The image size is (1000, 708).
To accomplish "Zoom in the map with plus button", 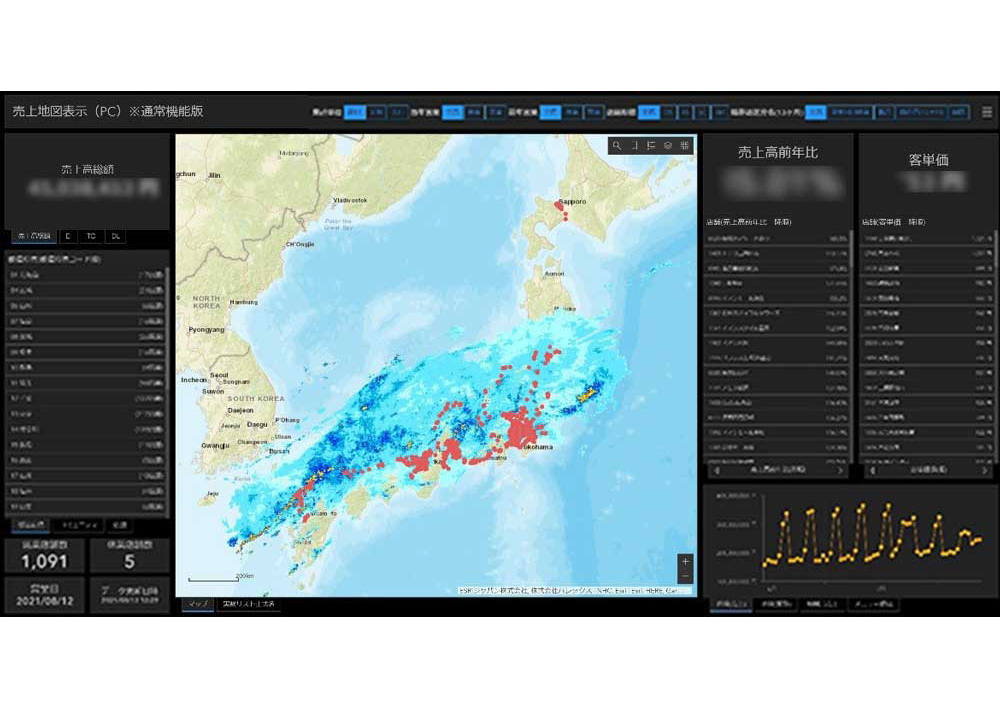I will pyautogui.click(x=685, y=561).
